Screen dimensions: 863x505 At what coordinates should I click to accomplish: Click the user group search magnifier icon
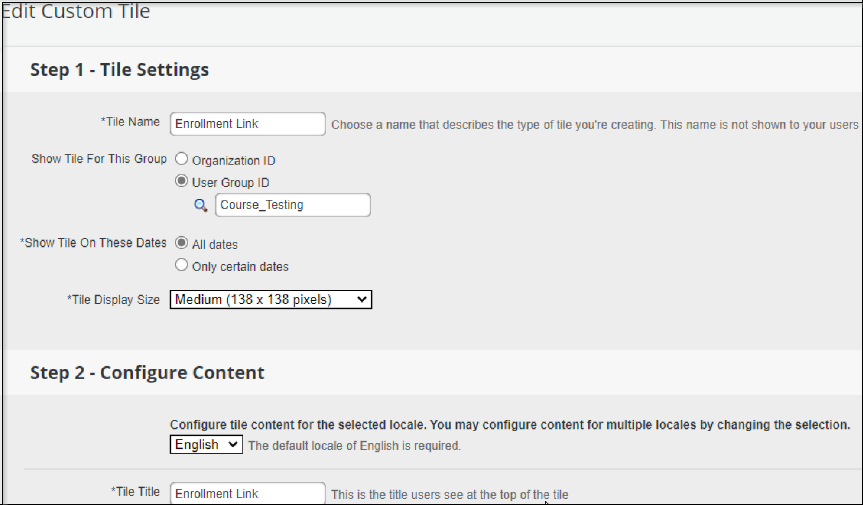click(x=201, y=205)
